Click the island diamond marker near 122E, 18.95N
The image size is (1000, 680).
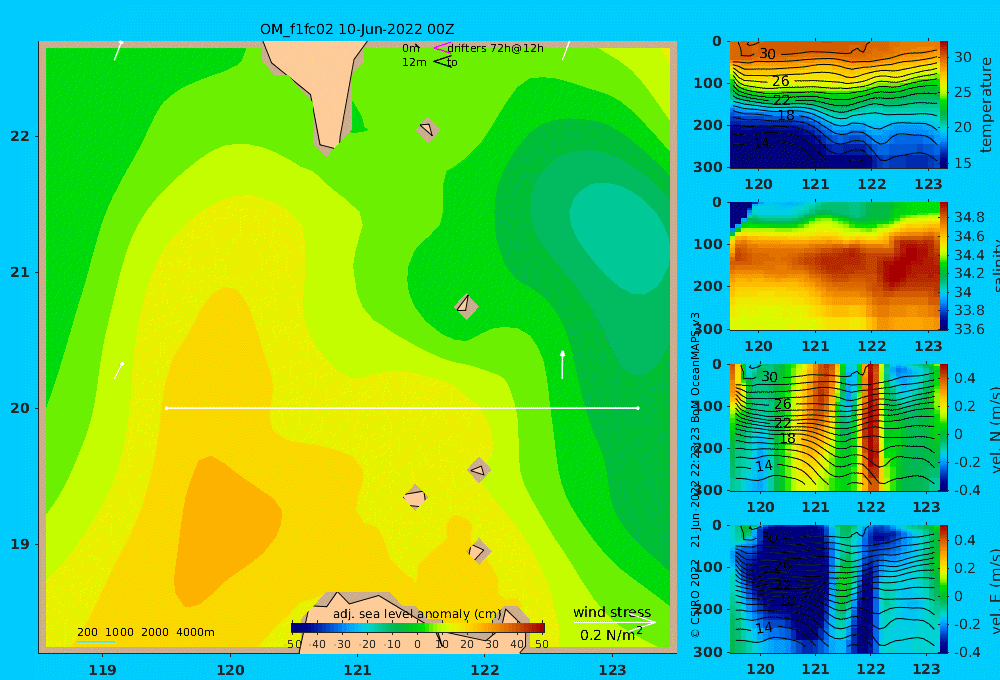479,551
